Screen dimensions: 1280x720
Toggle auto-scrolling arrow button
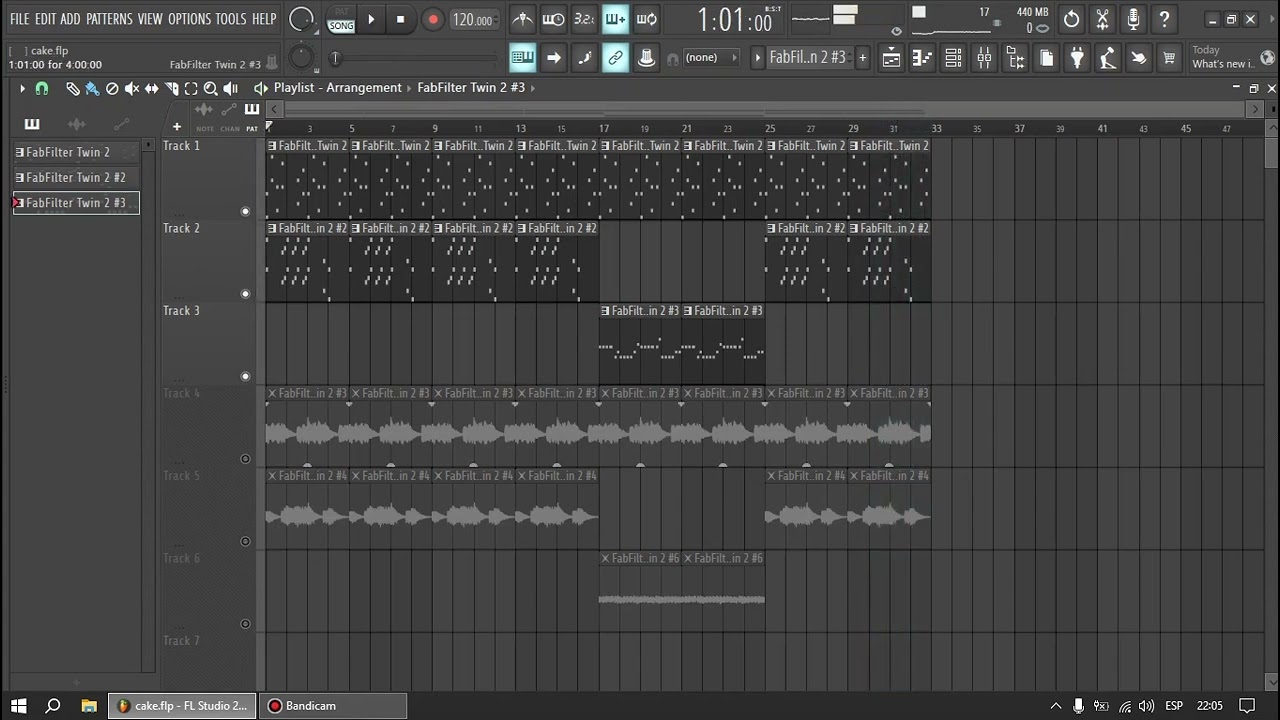coord(553,58)
